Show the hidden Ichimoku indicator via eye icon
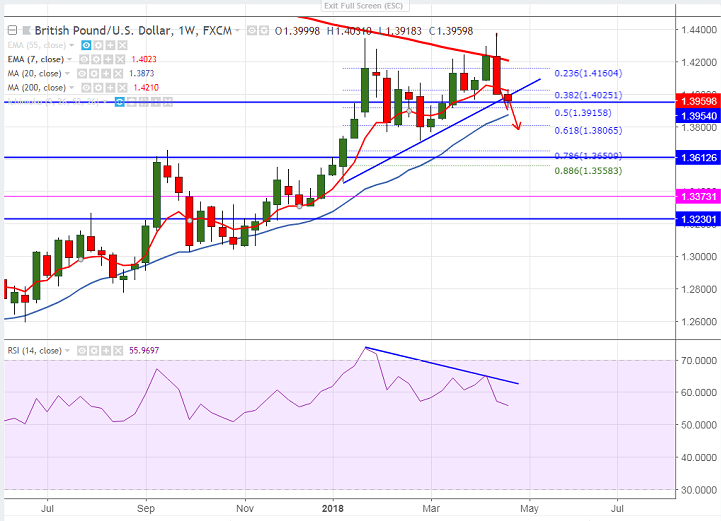 (x=120, y=102)
